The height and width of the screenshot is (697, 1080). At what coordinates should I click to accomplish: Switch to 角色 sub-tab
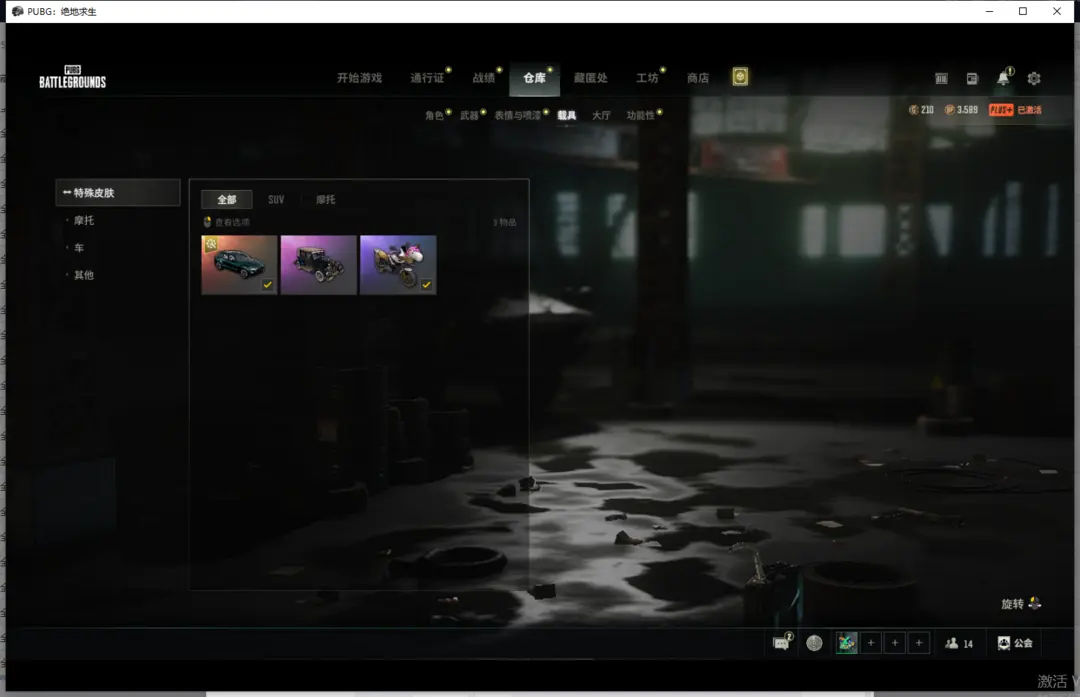(x=434, y=115)
